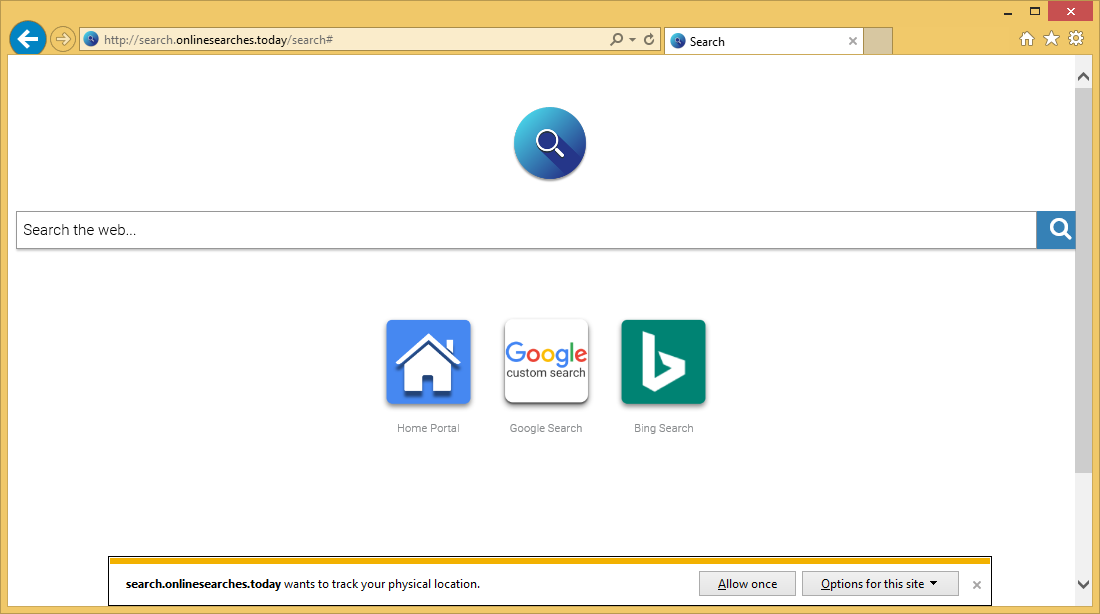Expand the address bar search dropdown arrow
Image resolution: width=1100 pixels, height=614 pixels.
pos(632,40)
